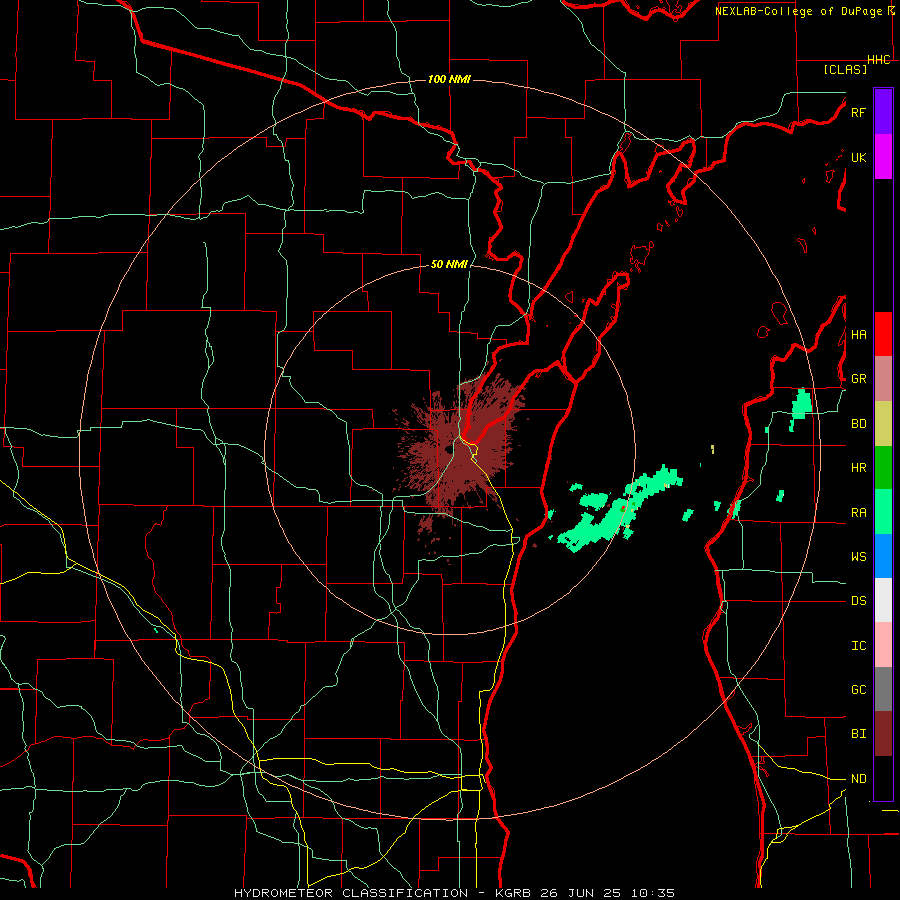Click the HA legend label

tap(858, 335)
